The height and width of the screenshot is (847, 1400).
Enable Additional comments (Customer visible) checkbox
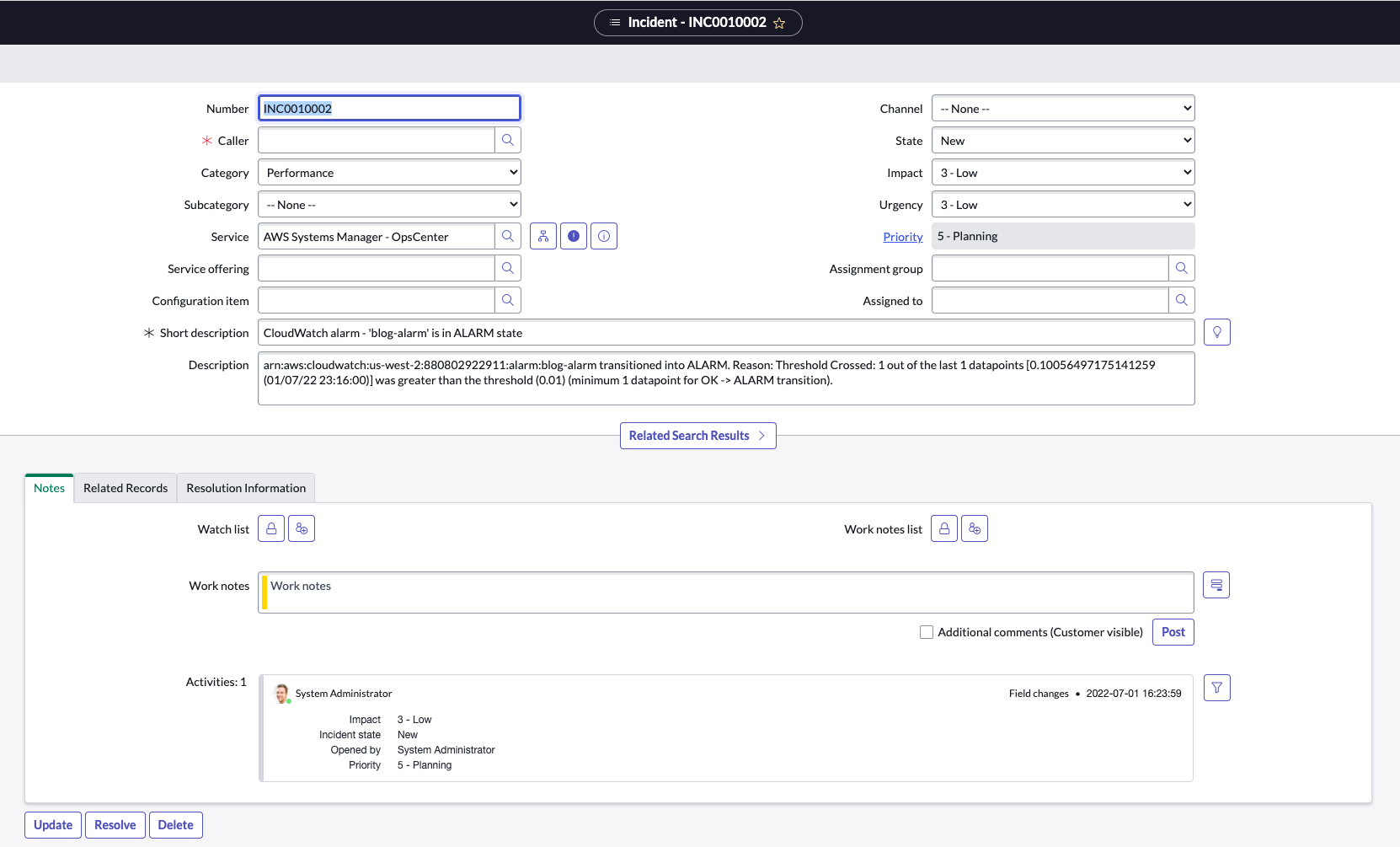(x=926, y=631)
